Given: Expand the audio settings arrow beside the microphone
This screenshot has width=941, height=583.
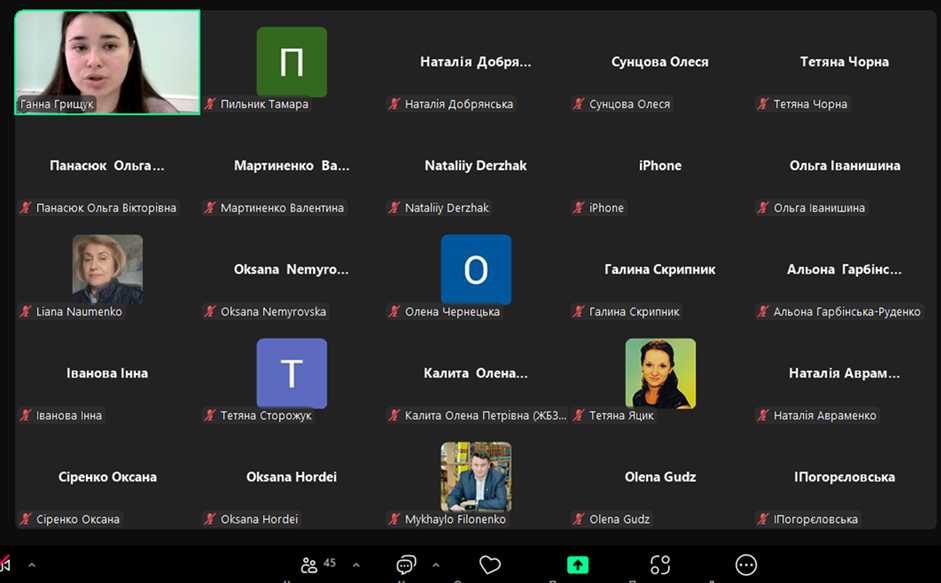Looking at the screenshot, I should tap(31, 565).
